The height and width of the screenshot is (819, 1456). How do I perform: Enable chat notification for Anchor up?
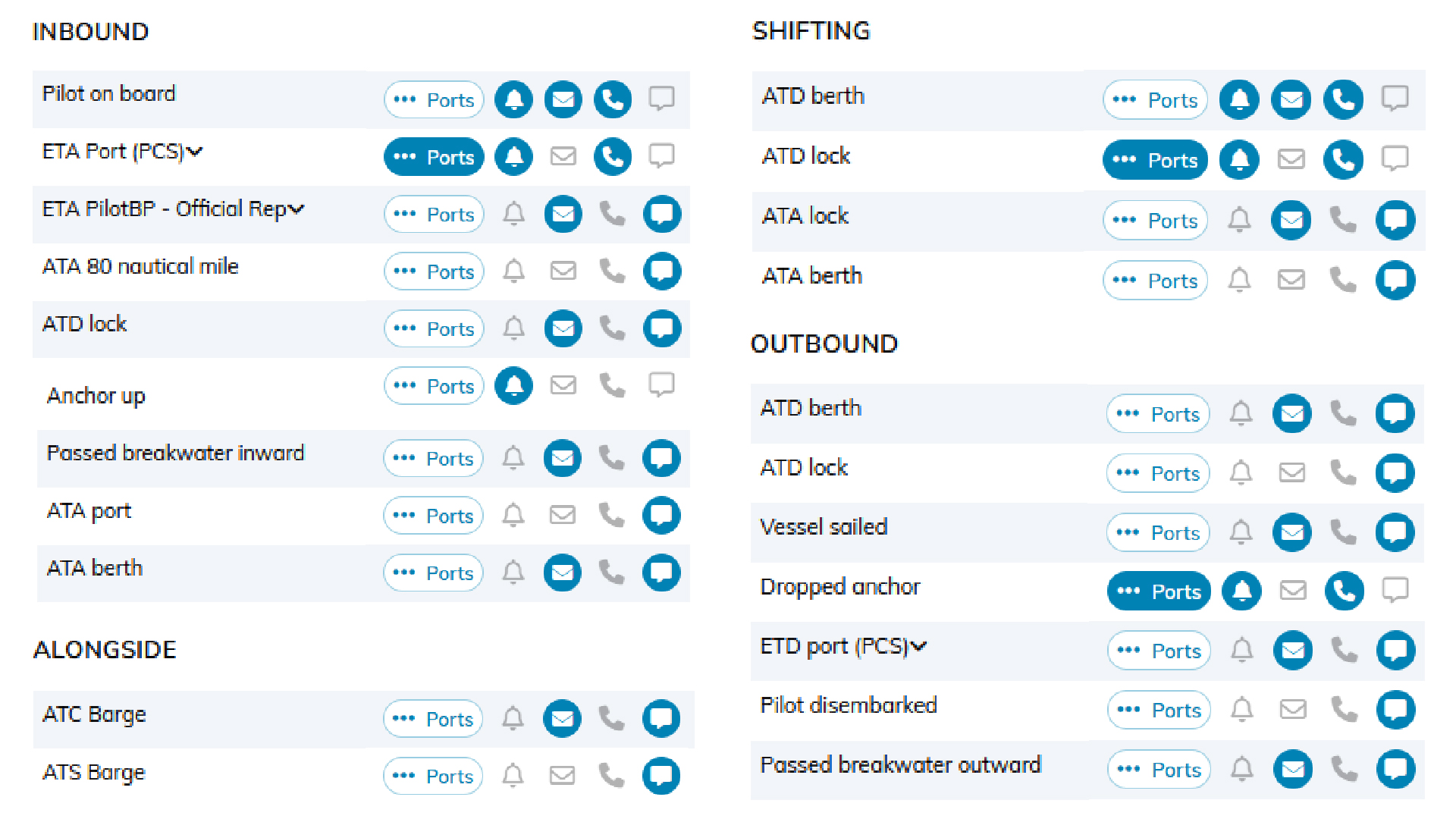[661, 385]
